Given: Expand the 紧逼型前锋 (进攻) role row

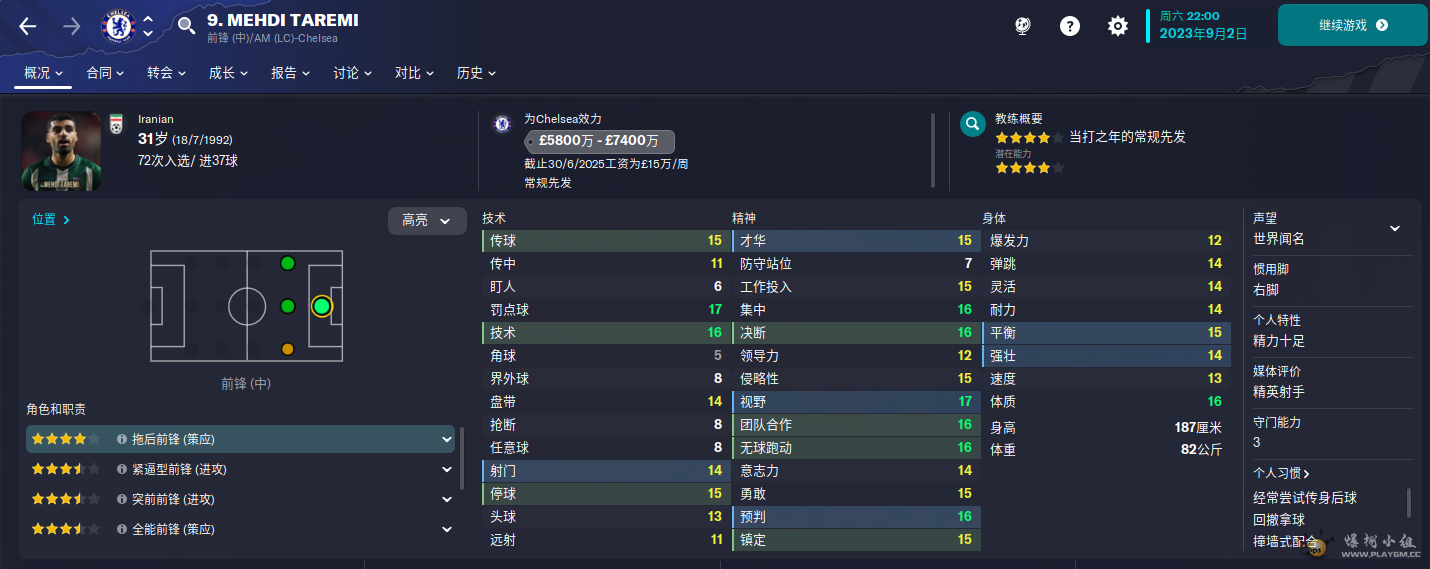Looking at the screenshot, I should click(x=446, y=469).
